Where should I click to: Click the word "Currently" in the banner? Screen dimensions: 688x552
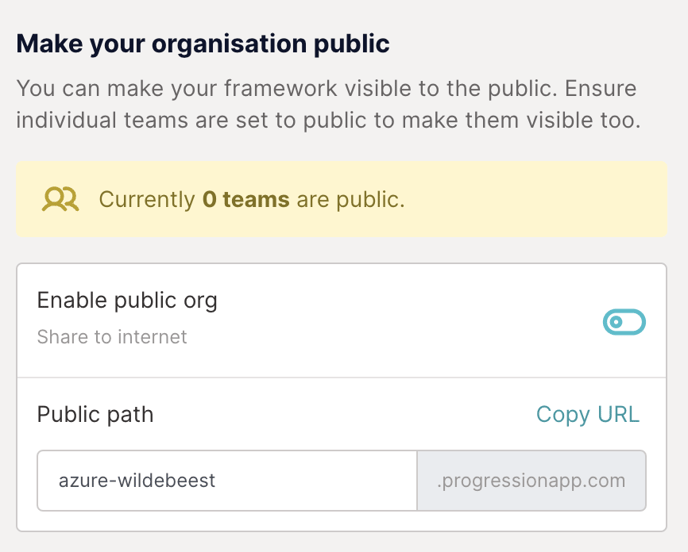point(146,200)
